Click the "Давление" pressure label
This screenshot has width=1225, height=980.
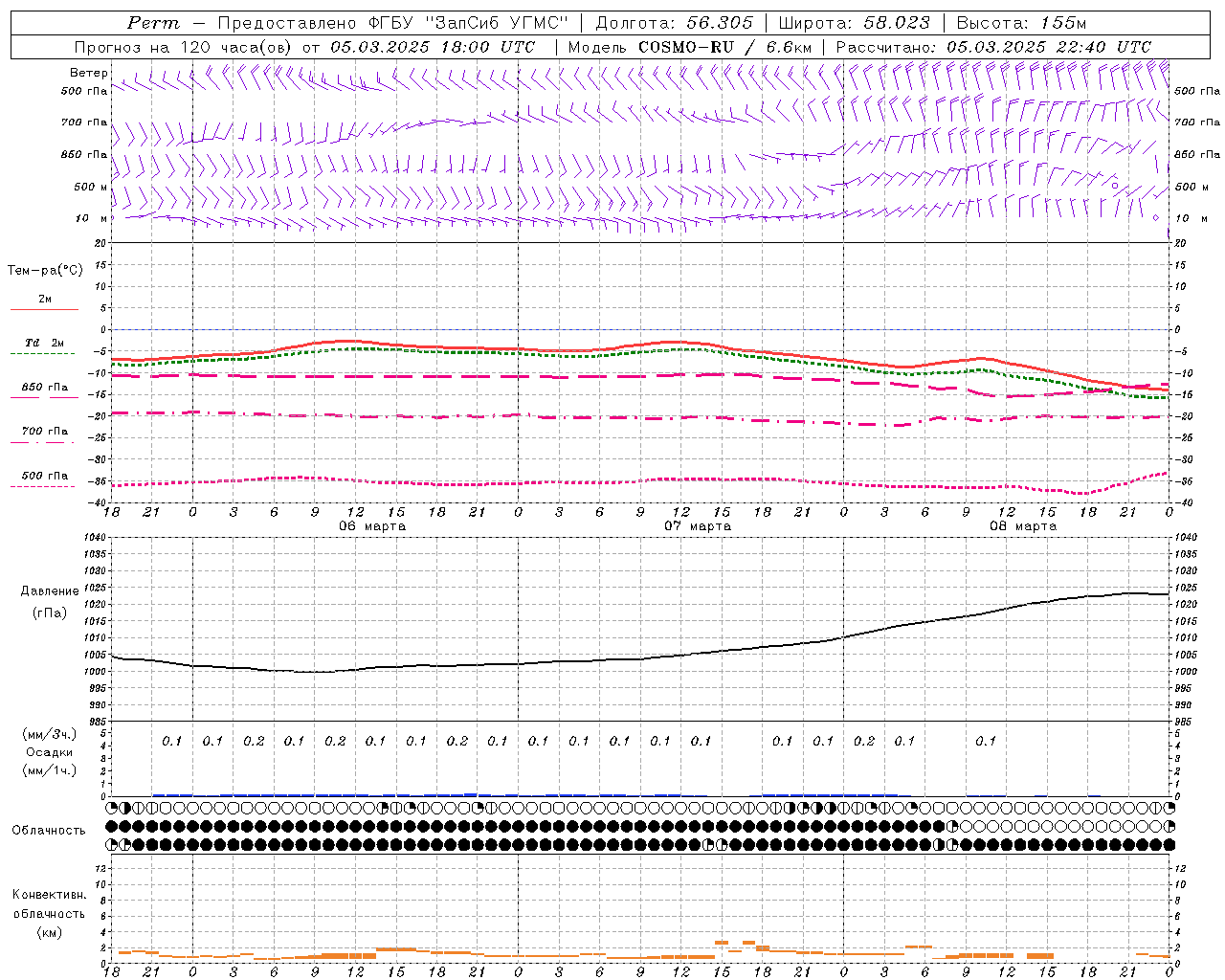(50, 591)
